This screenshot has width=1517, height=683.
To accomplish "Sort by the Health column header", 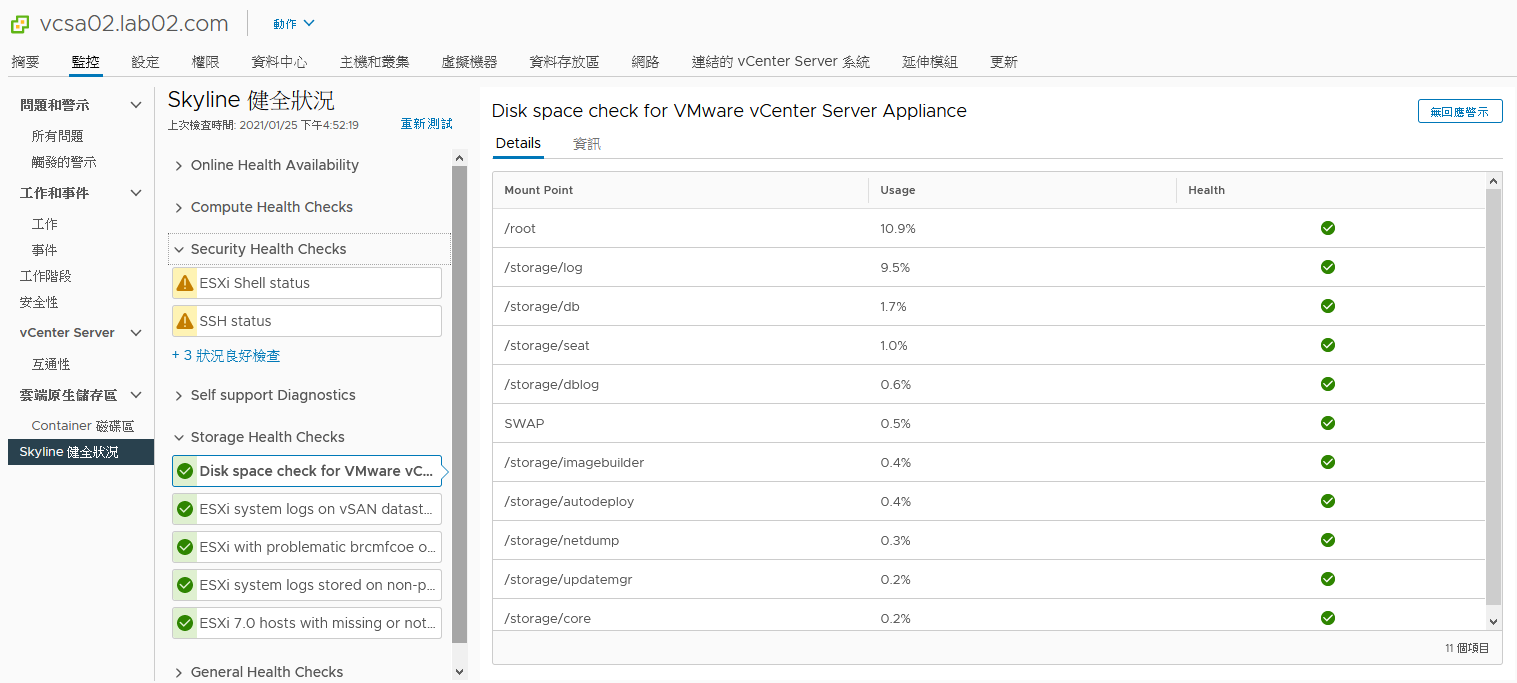I will coord(1207,190).
